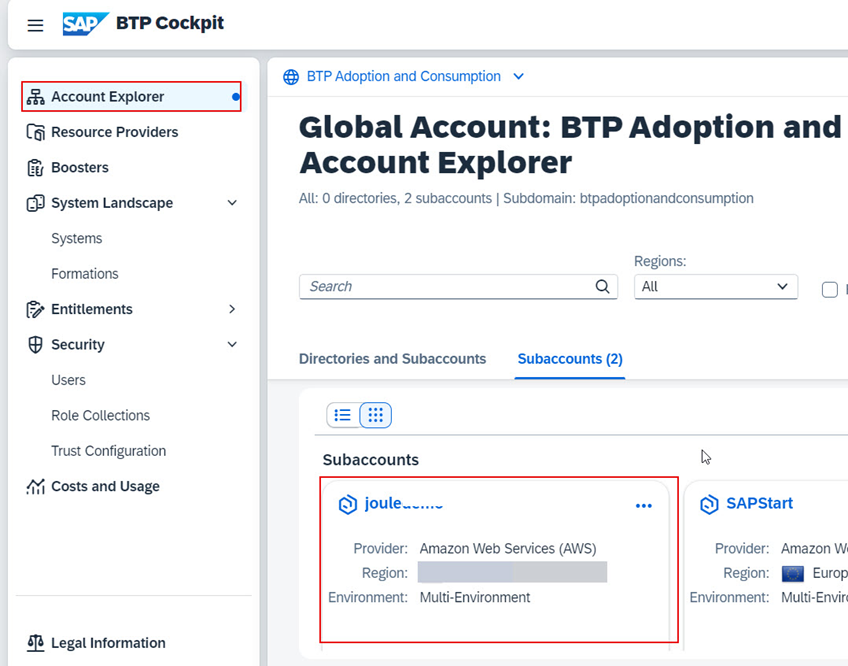Collapse the System Landscape section
The width and height of the screenshot is (848, 666).
tap(232, 203)
